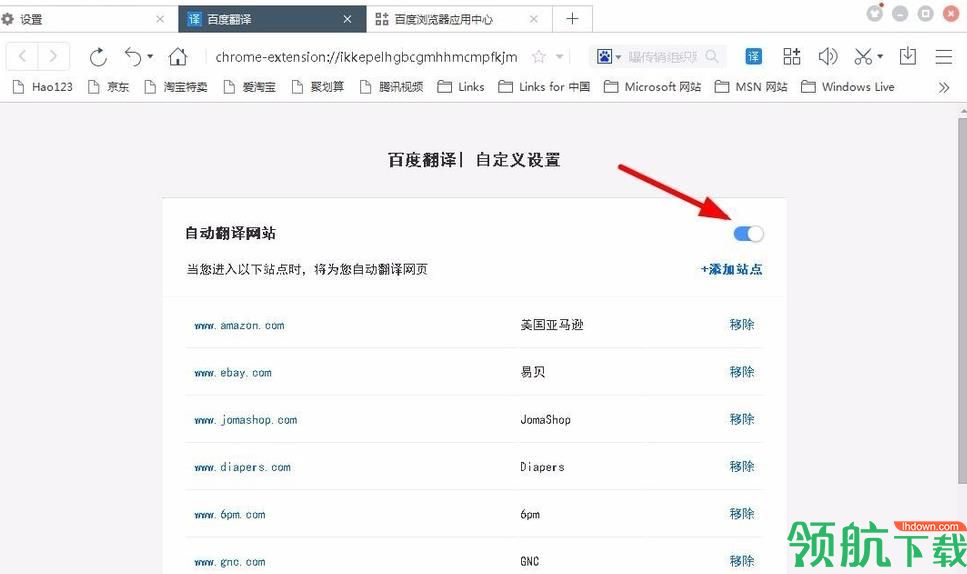Click the 易贝 site name
The height and width of the screenshot is (574, 967).
click(x=533, y=372)
